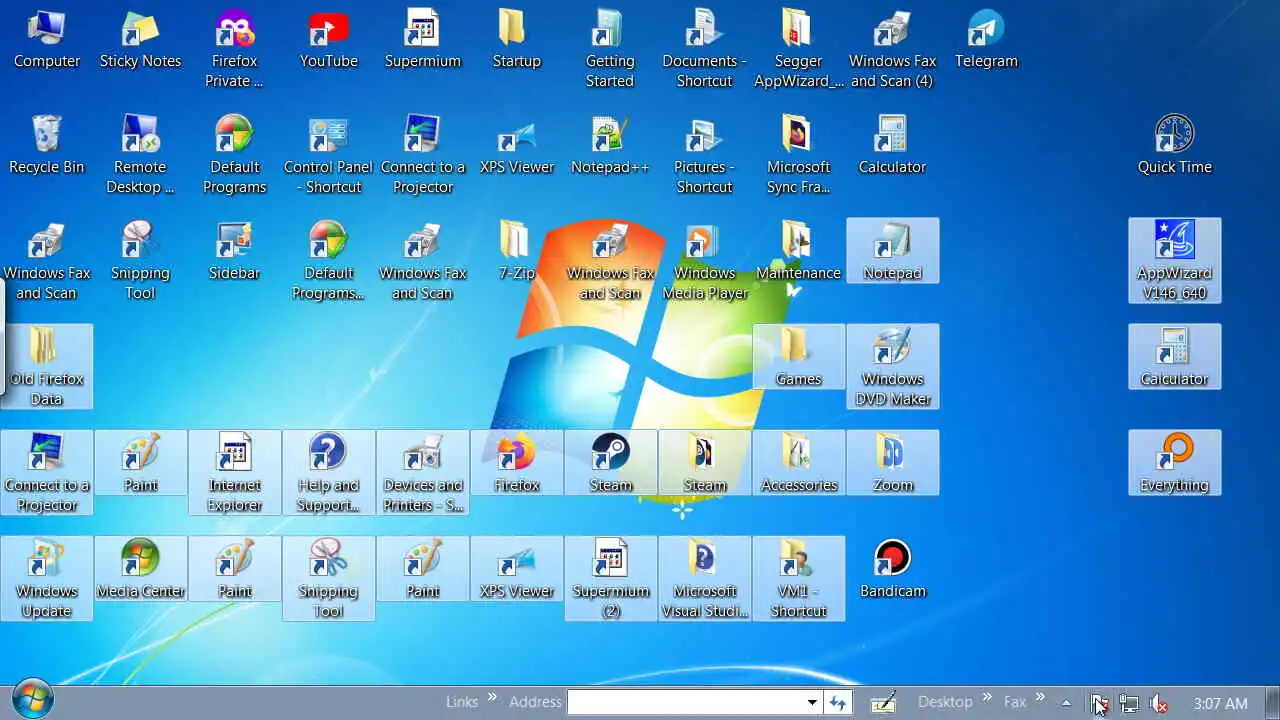
Task: Click the Address bar Go button
Action: [838, 703]
